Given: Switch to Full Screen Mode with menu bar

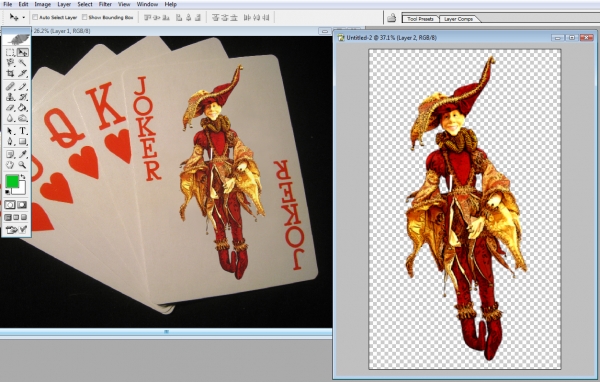Looking at the screenshot, I should click(16, 217).
